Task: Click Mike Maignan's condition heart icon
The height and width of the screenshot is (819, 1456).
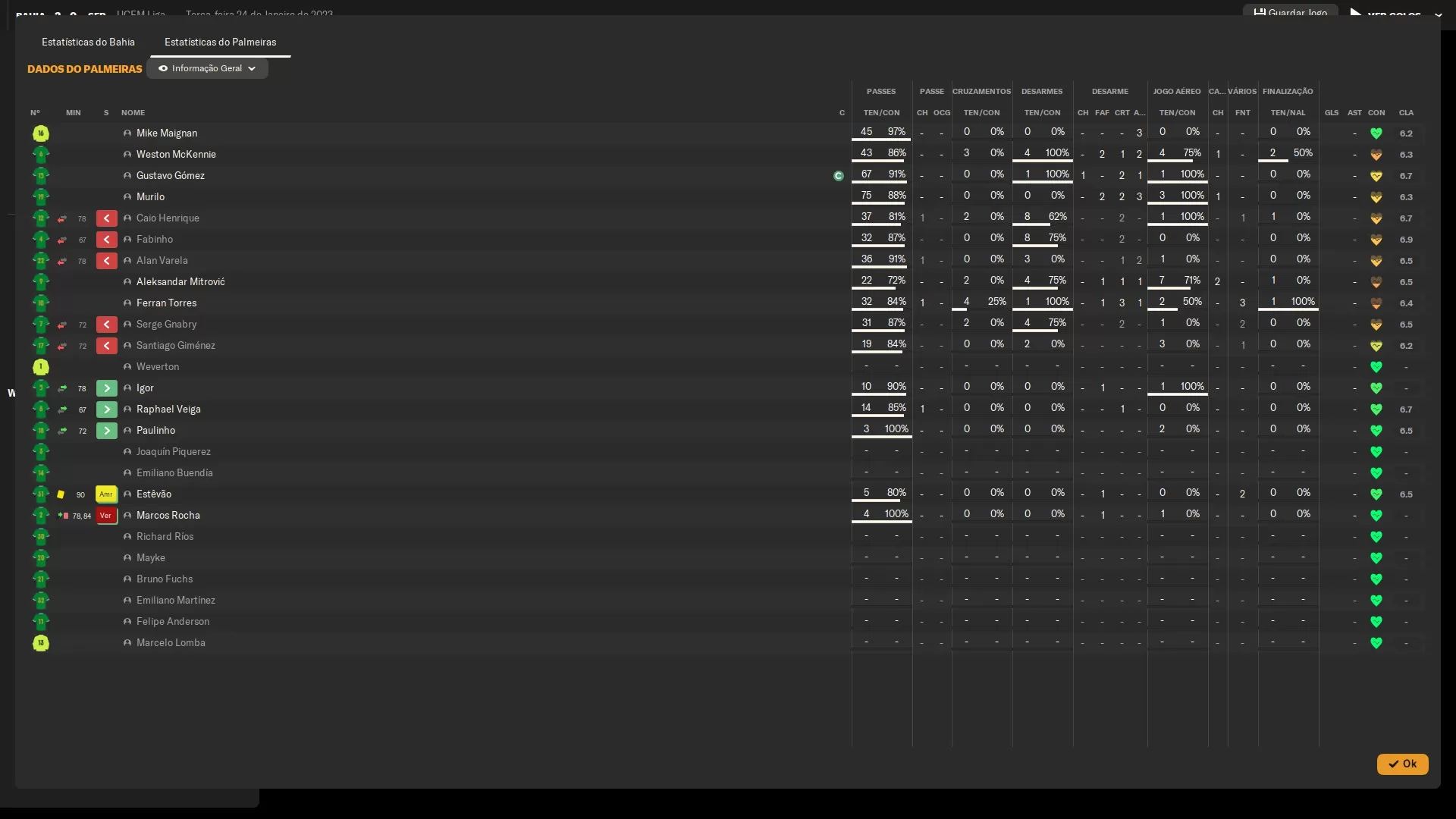Action: coord(1376,133)
